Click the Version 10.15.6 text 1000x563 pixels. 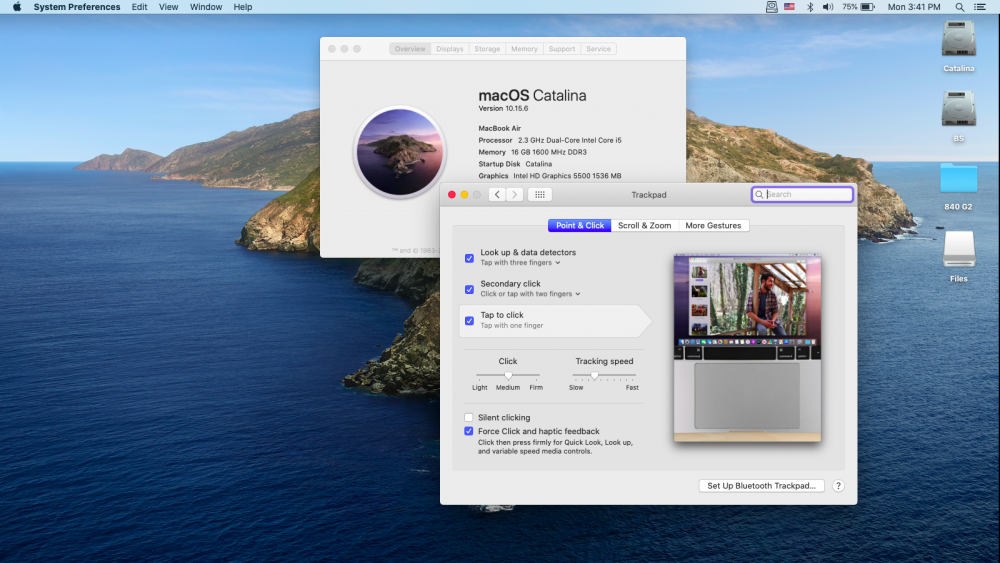pyautogui.click(x=503, y=108)
